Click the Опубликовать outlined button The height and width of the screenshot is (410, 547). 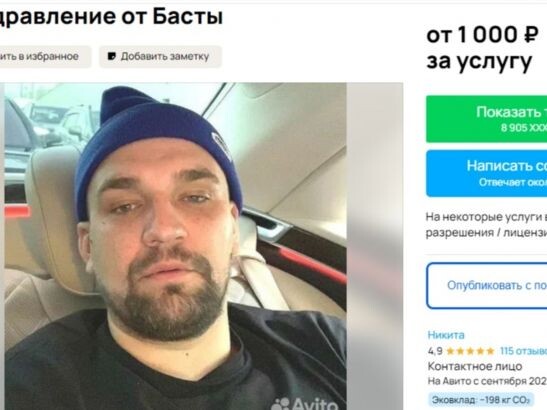[x=486, y=285]
